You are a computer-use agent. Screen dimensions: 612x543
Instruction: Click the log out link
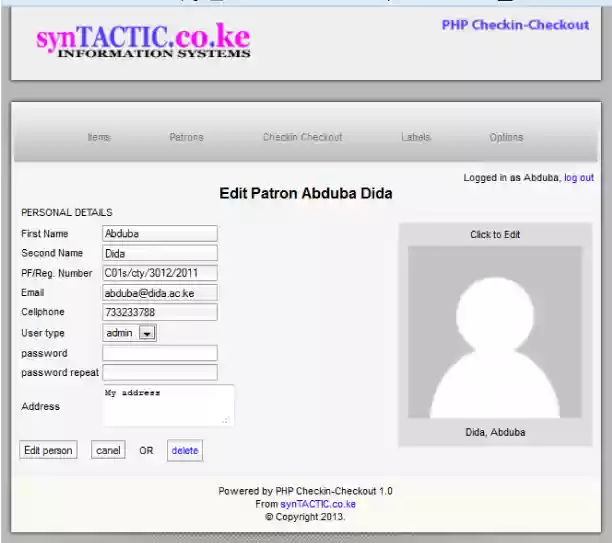pos(579,178)
